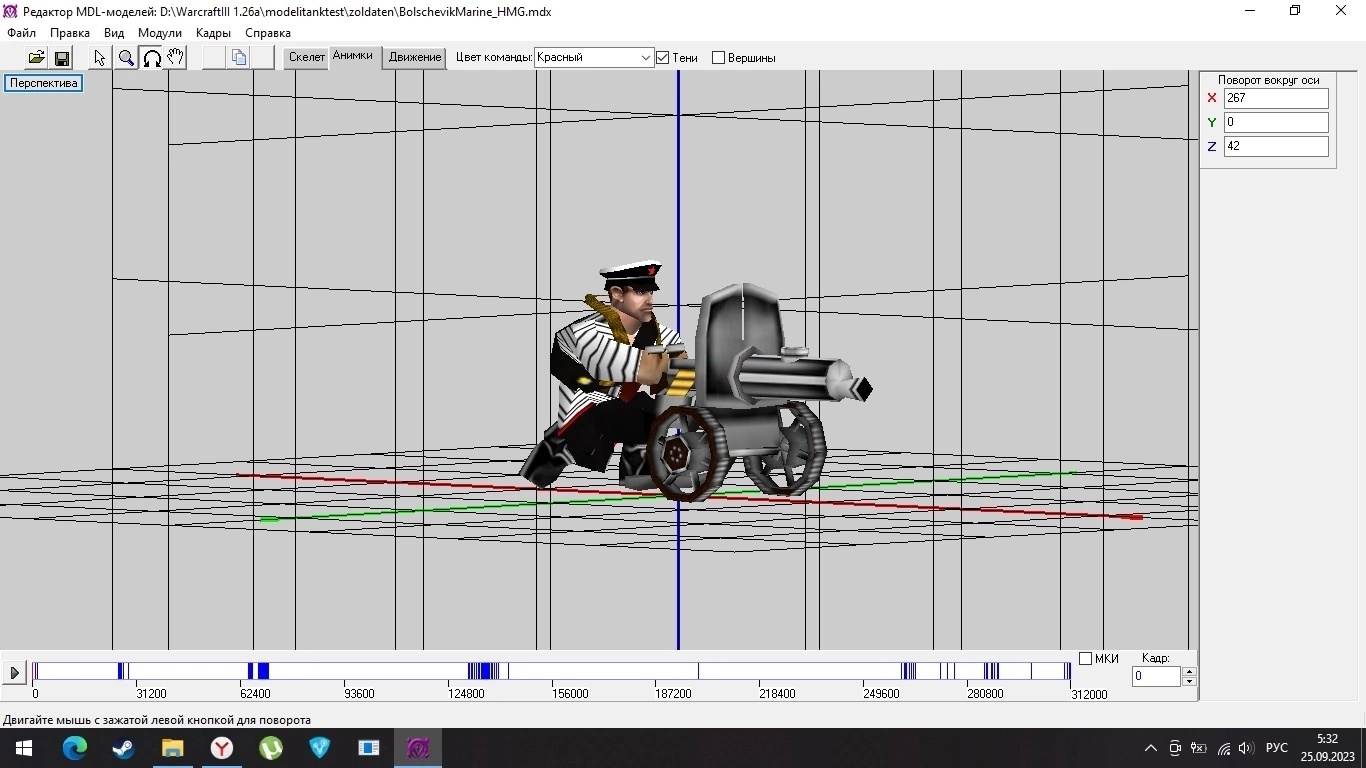Image resolution: width=1366 pixels, height=768 pixels.
Task: Open the blue shield app on taskbar
Action: (x=320, y=748)
